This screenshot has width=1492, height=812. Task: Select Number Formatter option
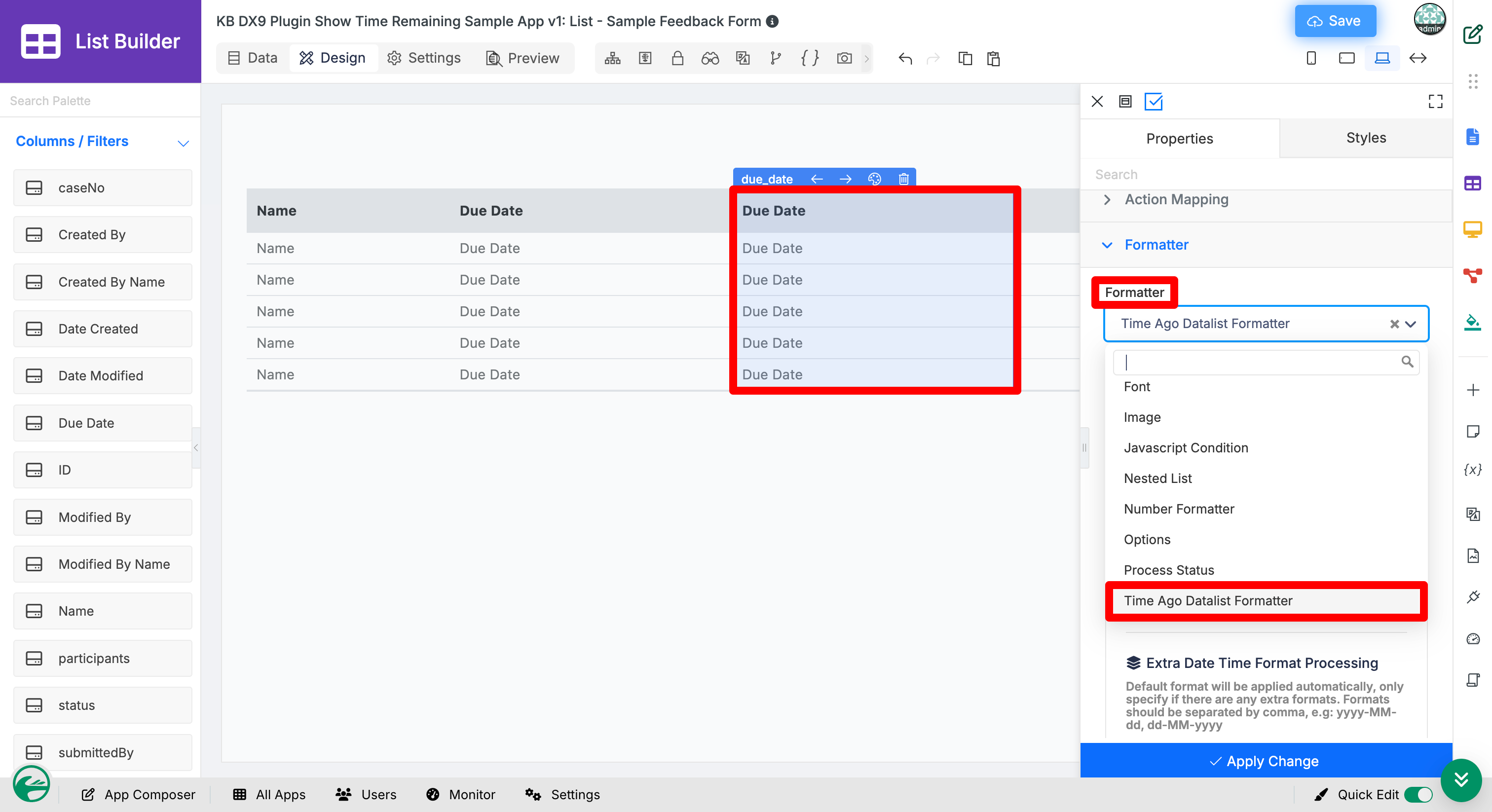[x=1266, y=509]
